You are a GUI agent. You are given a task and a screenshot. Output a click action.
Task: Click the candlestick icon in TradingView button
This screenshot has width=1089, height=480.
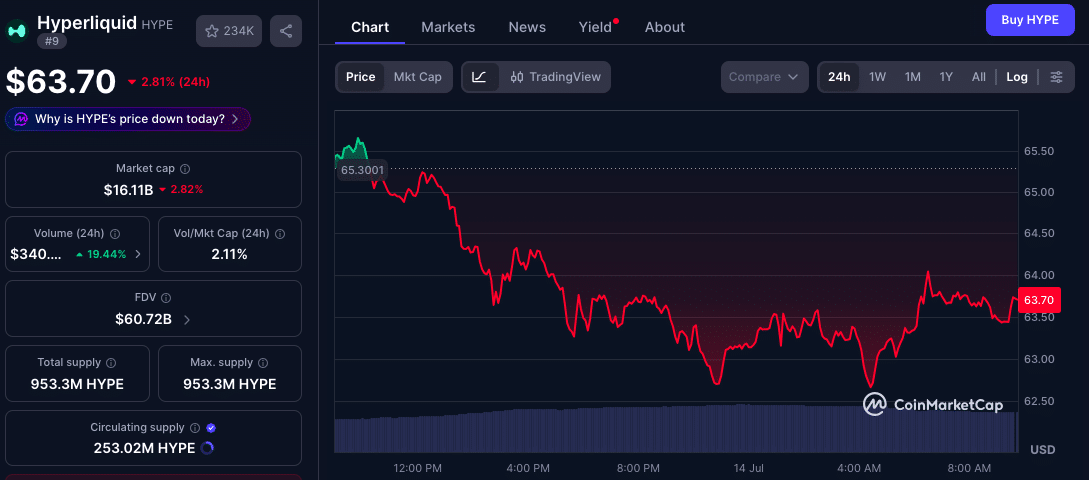point(517,77)
